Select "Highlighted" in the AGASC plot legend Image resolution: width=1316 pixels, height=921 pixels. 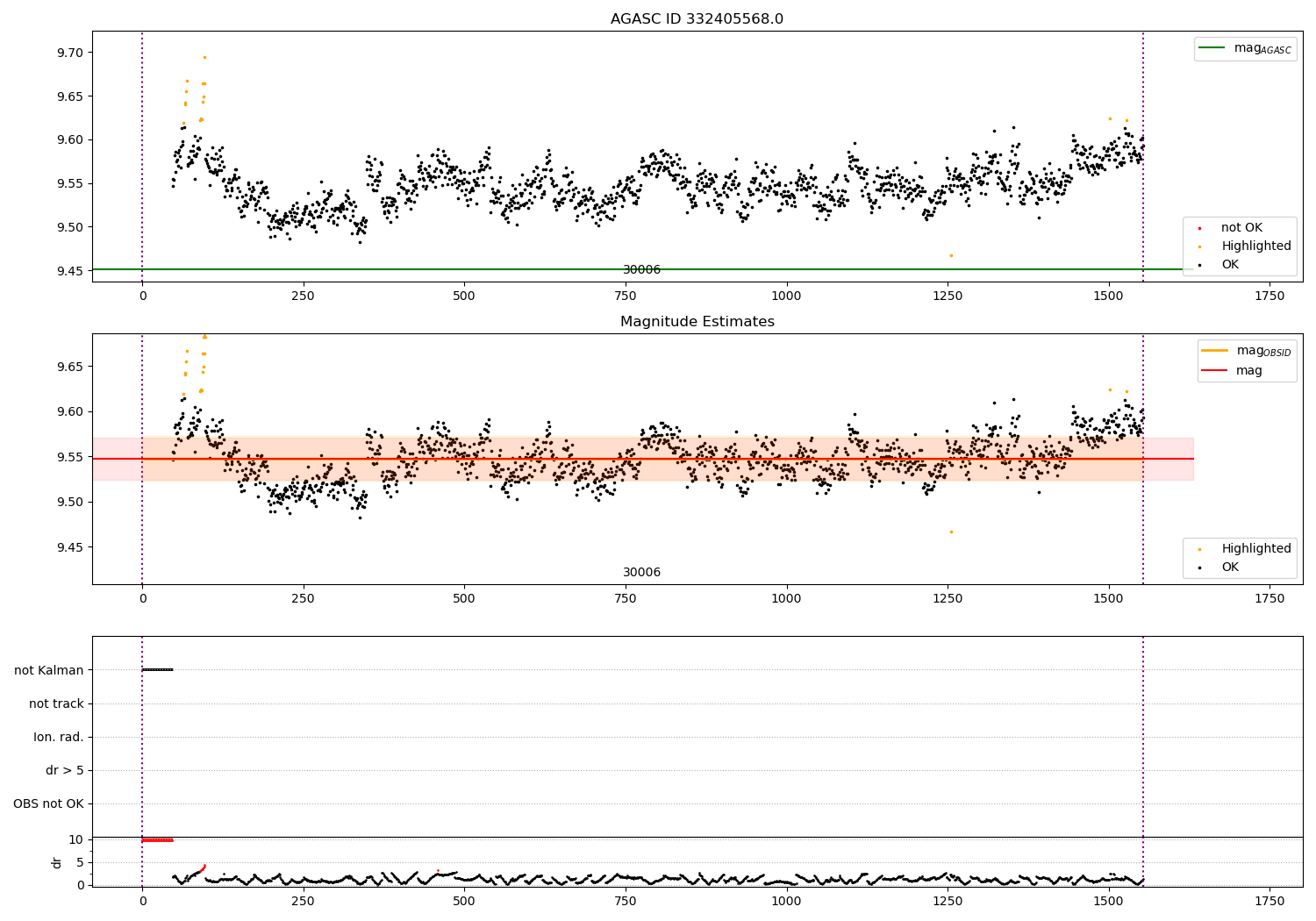(x=1256, y=246)
